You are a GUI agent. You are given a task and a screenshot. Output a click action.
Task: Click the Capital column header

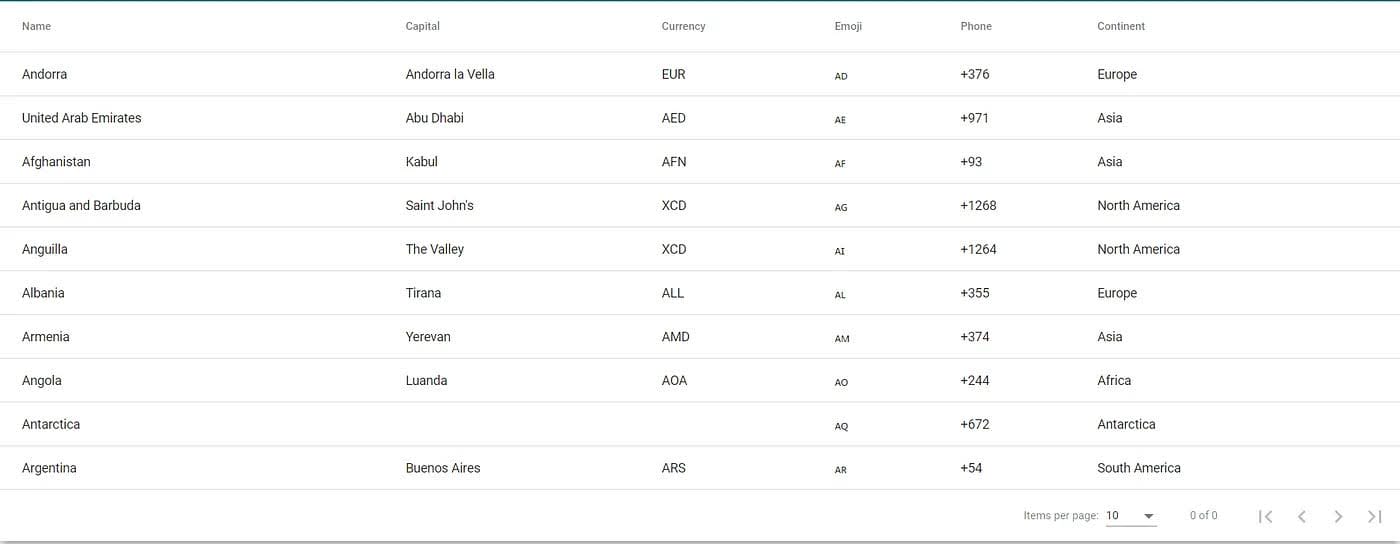click(422, 26)
